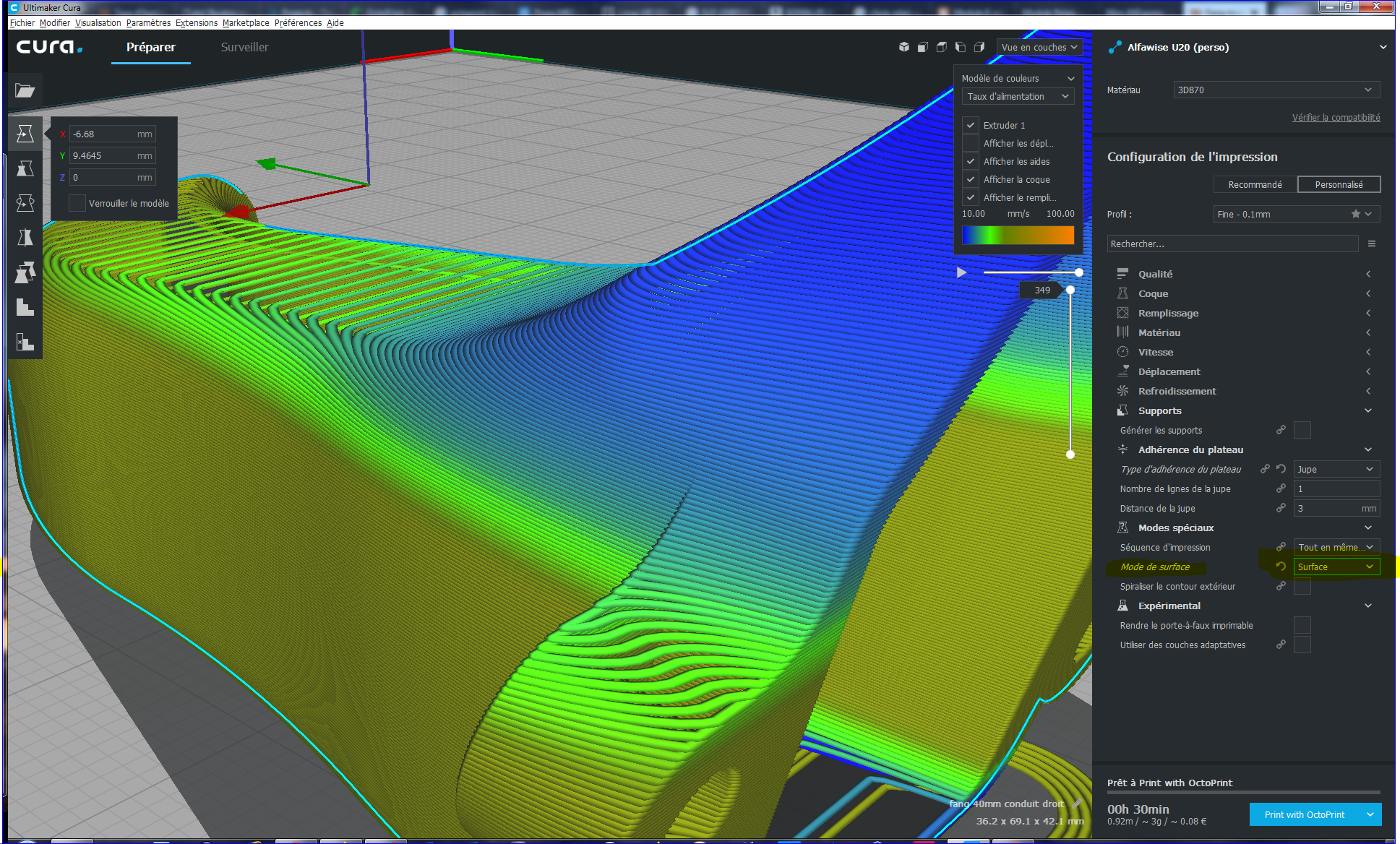Switch to the Surveiller tab
Viewport: 1400px width, 844px height.
point(244,47)
